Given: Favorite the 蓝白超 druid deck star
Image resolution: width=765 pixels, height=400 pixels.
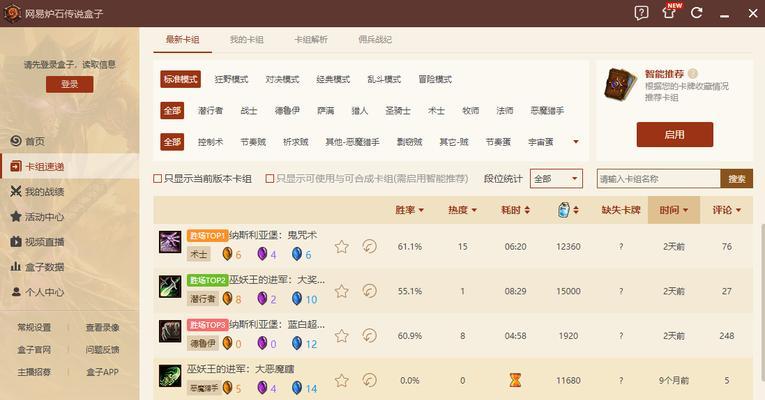Looking at the screenshot, I should click(x=342, y=336).
